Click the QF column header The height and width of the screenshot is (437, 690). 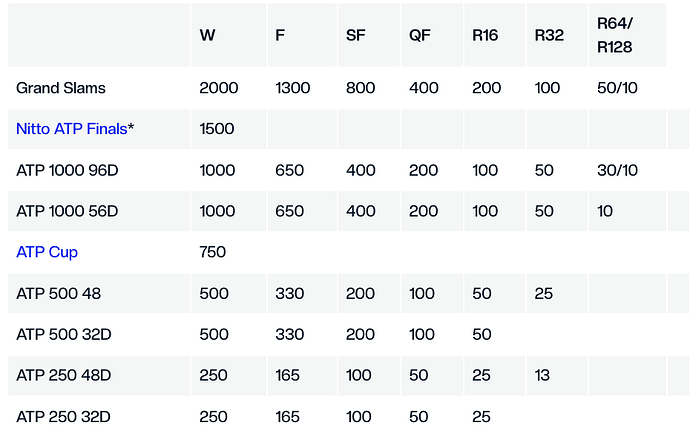coord(419,35)
